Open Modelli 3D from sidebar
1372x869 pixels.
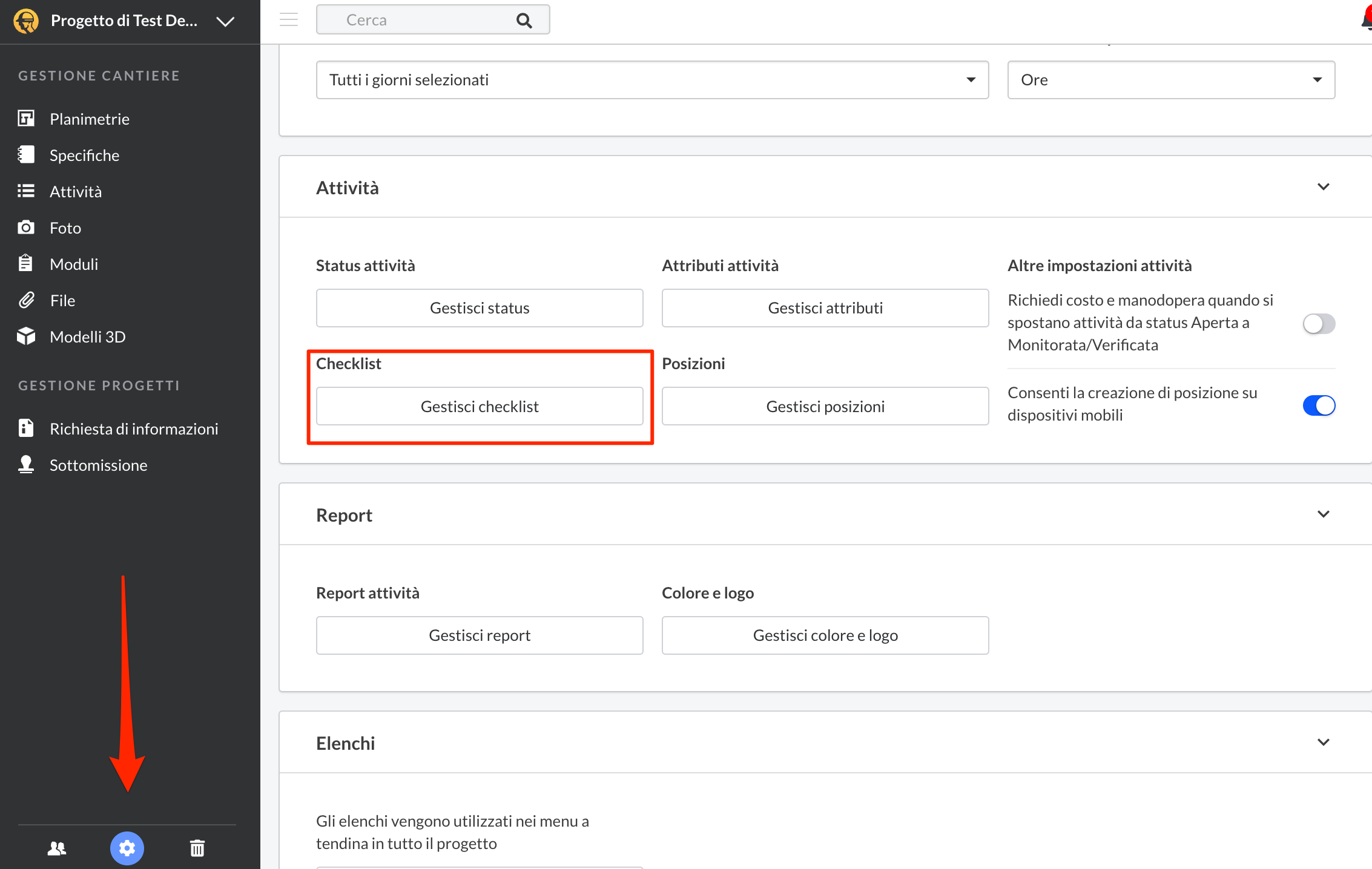tap(88, 336)
